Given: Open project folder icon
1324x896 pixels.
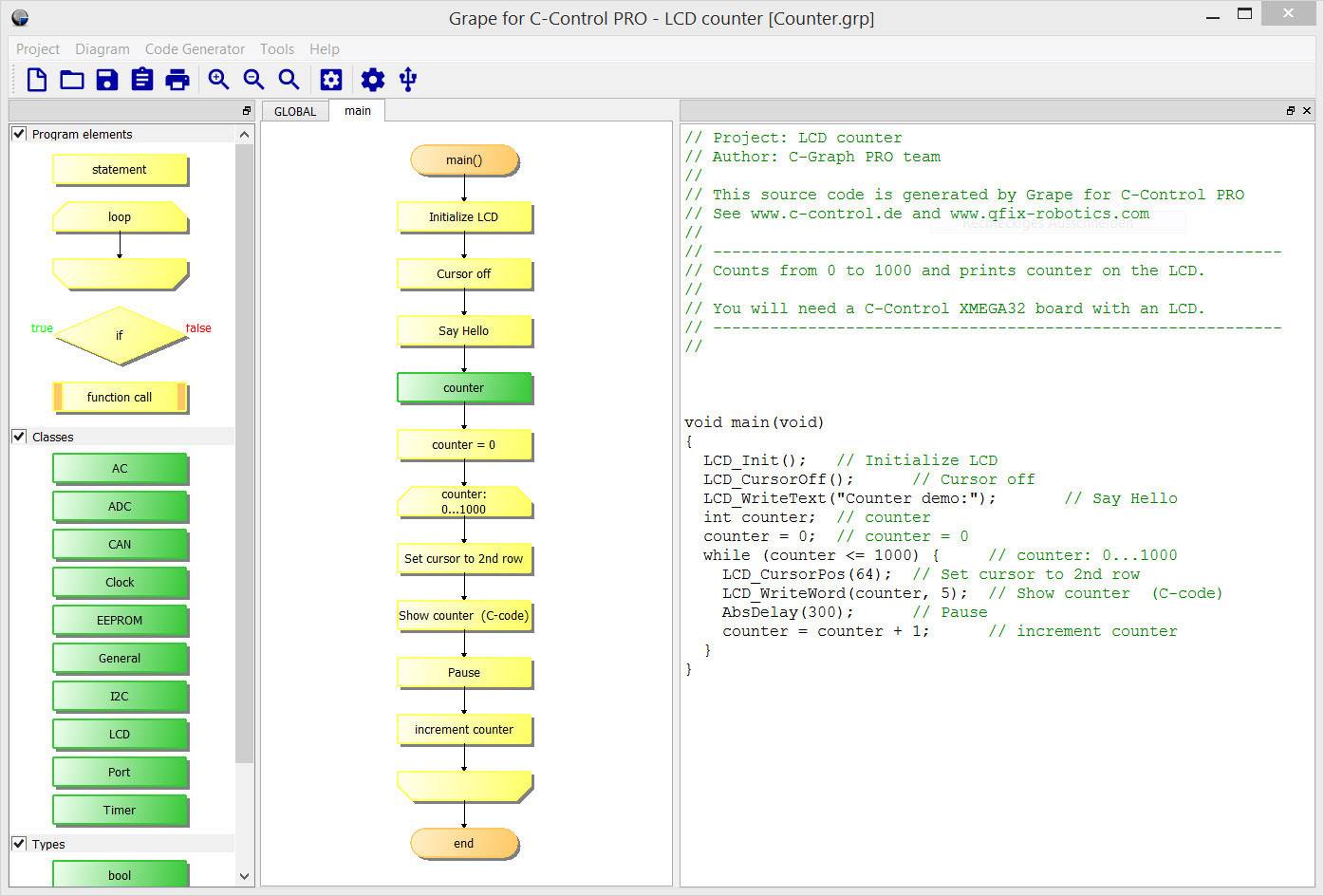Looking at the screenshot, I should 72,80.
